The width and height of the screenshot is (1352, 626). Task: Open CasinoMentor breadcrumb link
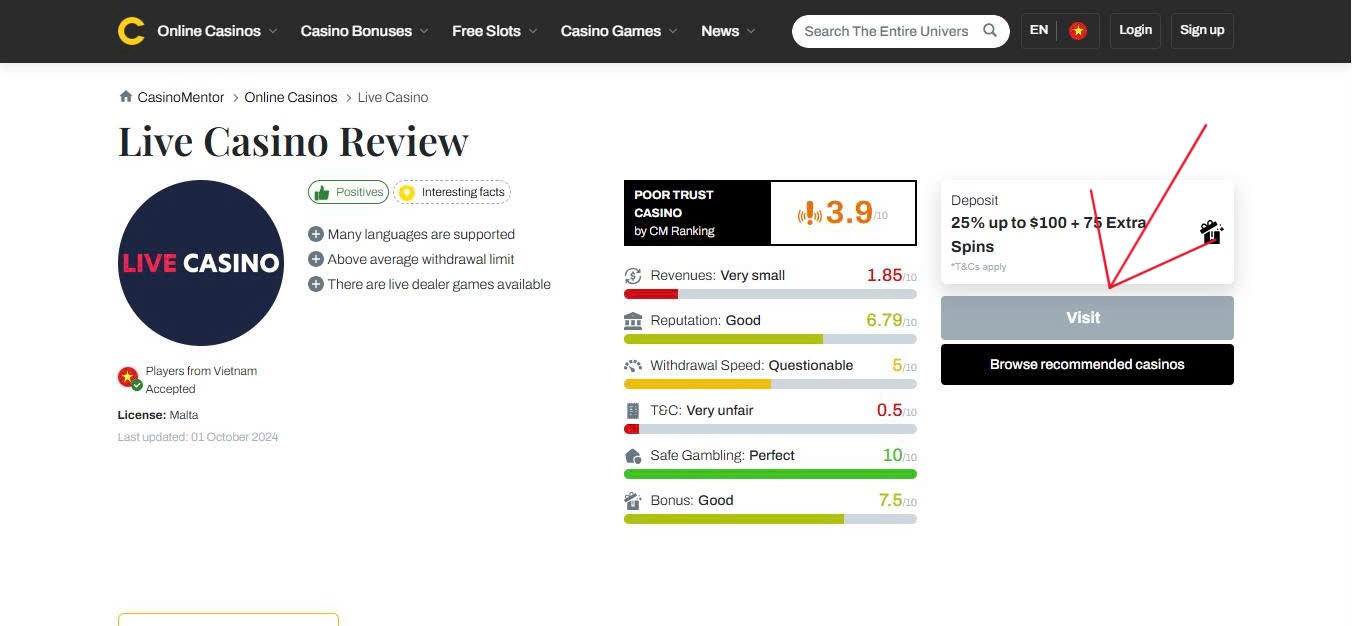pos(180,97)
